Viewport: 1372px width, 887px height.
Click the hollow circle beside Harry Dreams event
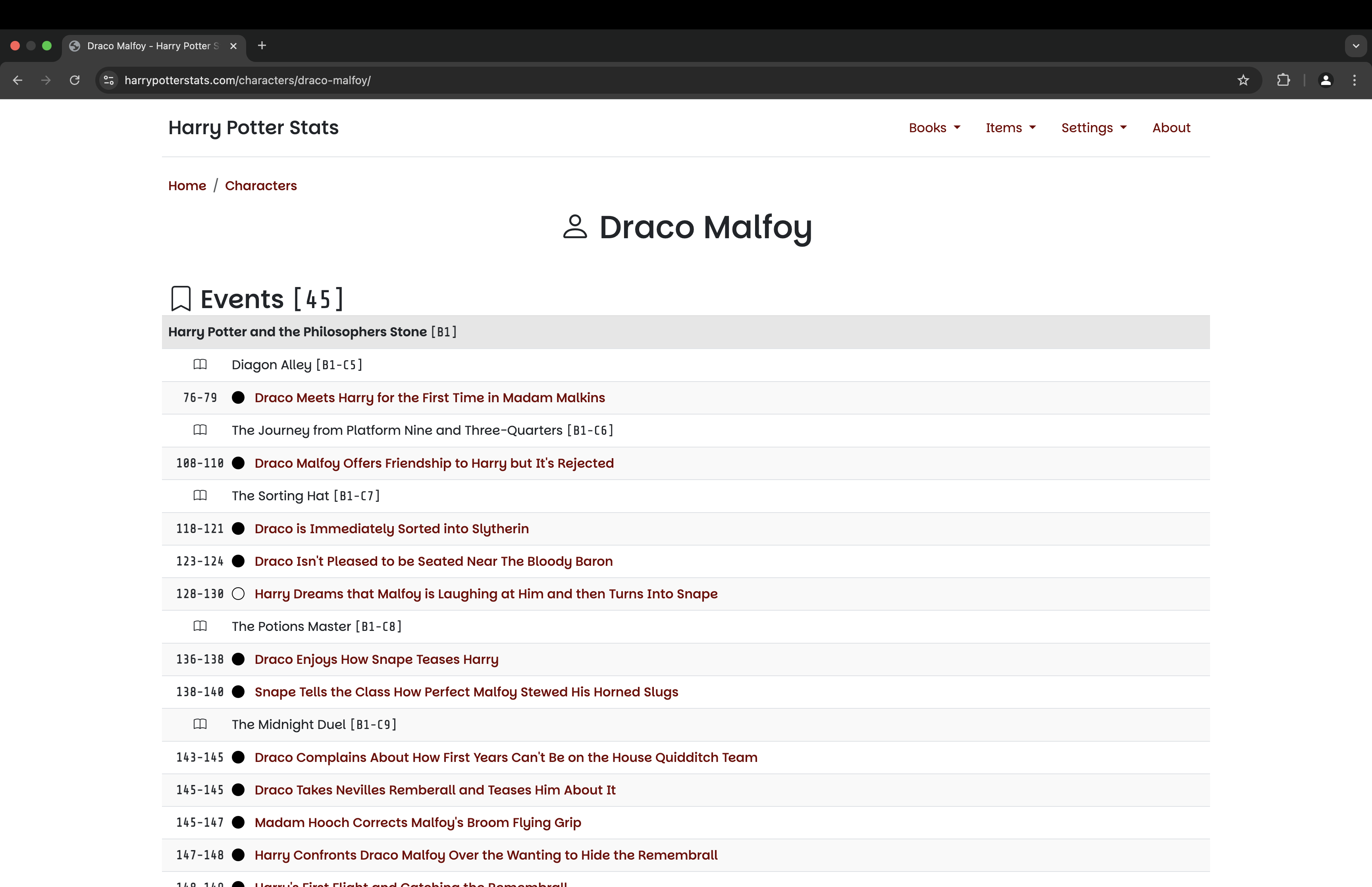(x=238, y=594)
